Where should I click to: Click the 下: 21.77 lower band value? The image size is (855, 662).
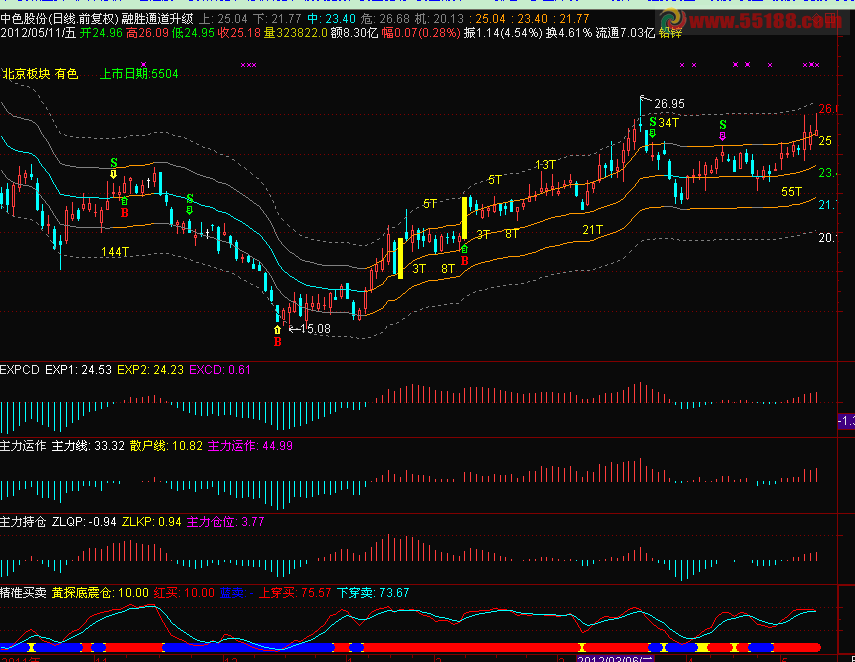[278, 19]
